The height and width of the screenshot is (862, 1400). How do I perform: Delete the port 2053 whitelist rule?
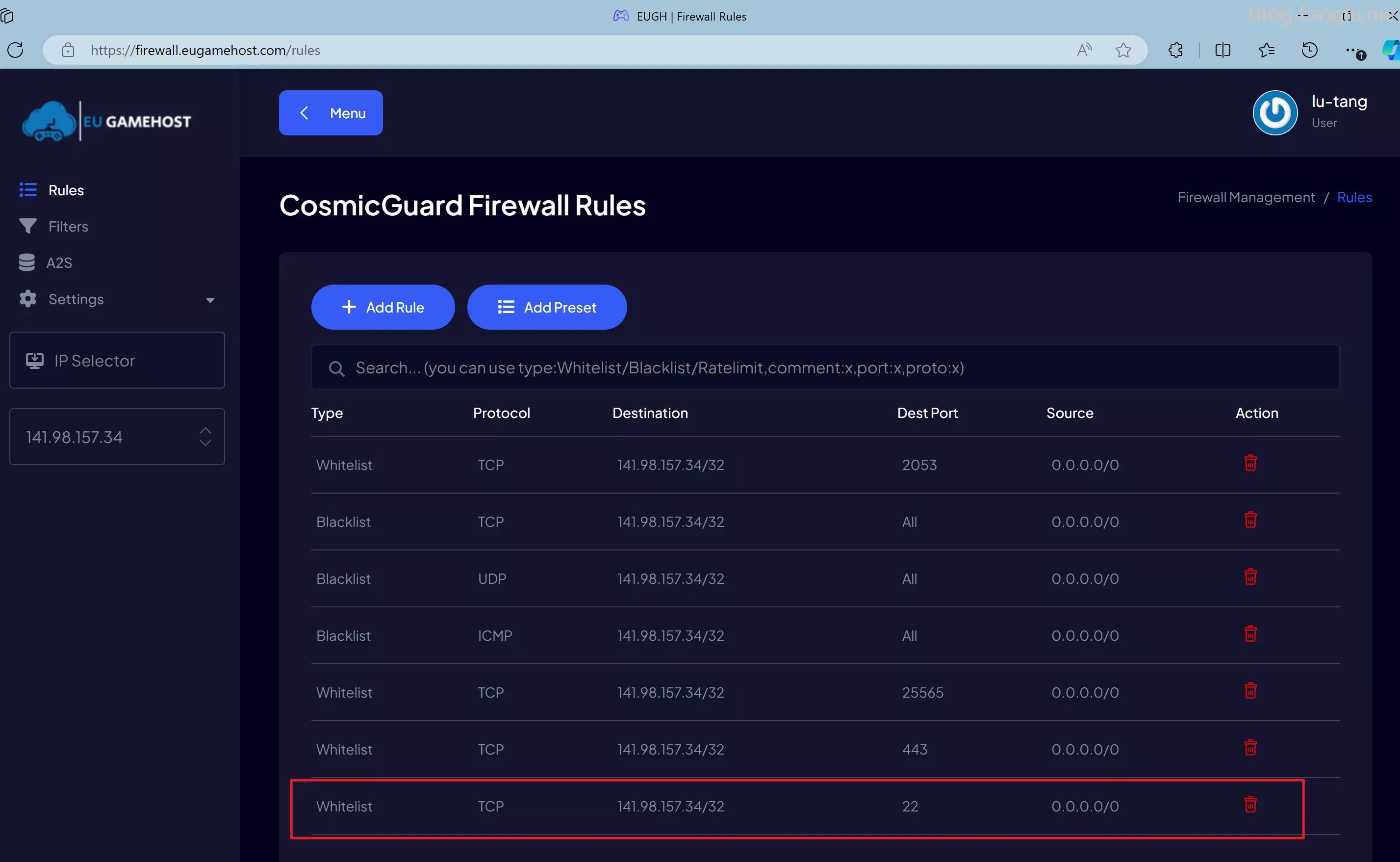coord(1250,463)
